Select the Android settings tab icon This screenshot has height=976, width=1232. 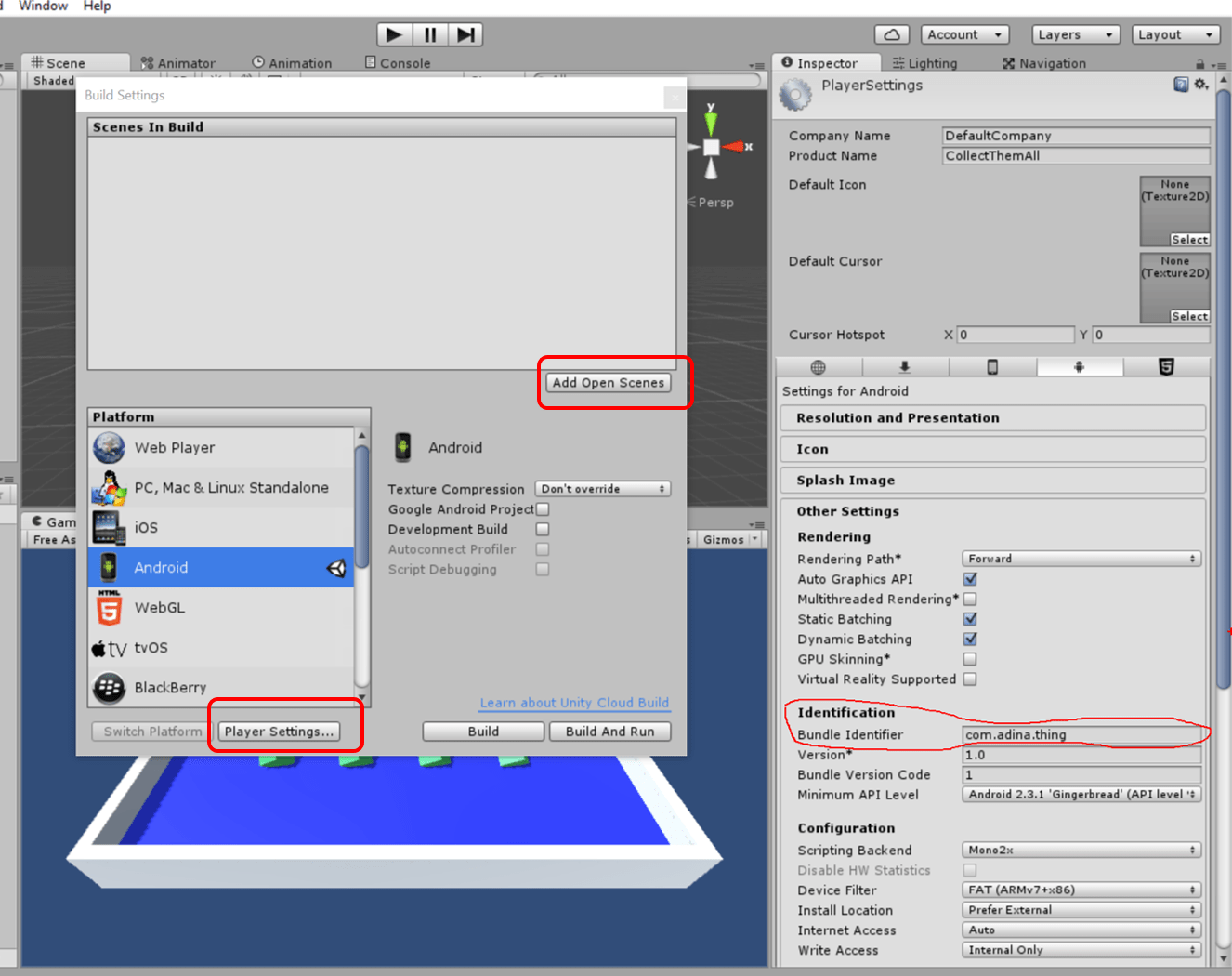tap(1079, 367)
